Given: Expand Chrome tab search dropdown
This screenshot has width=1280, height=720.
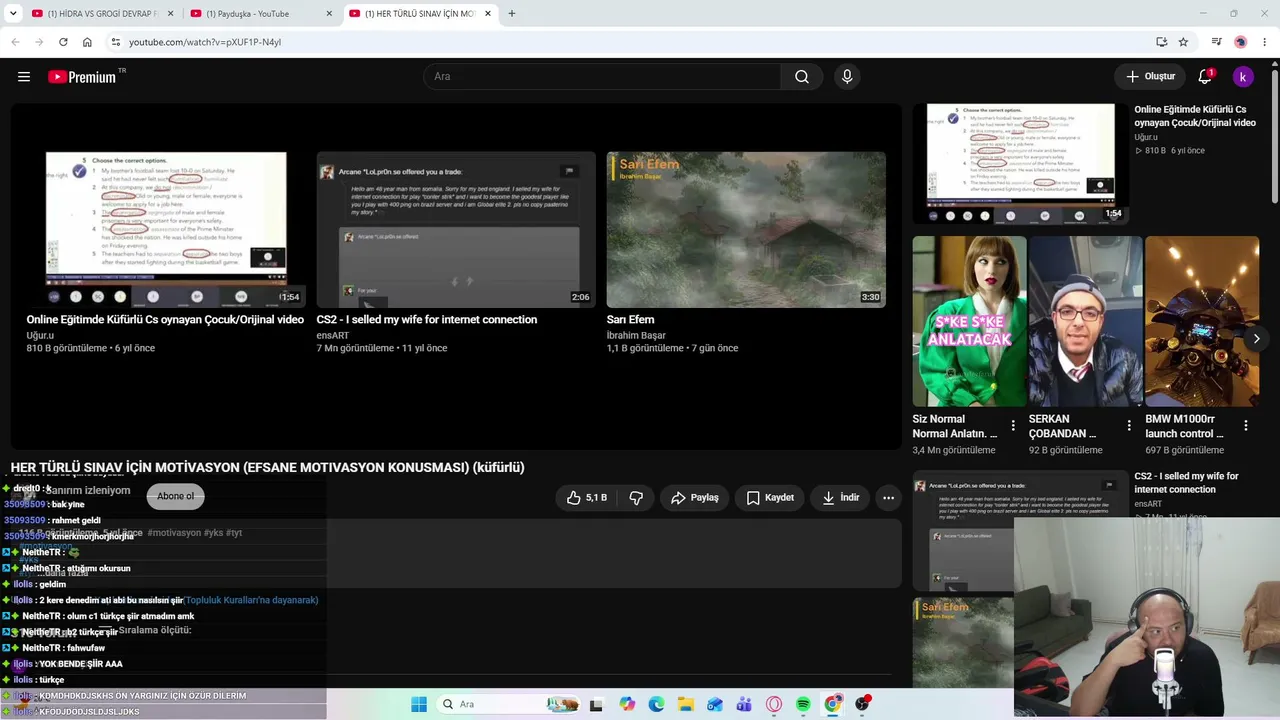Looking at the screenshot, I should click(x=13, y=14).
